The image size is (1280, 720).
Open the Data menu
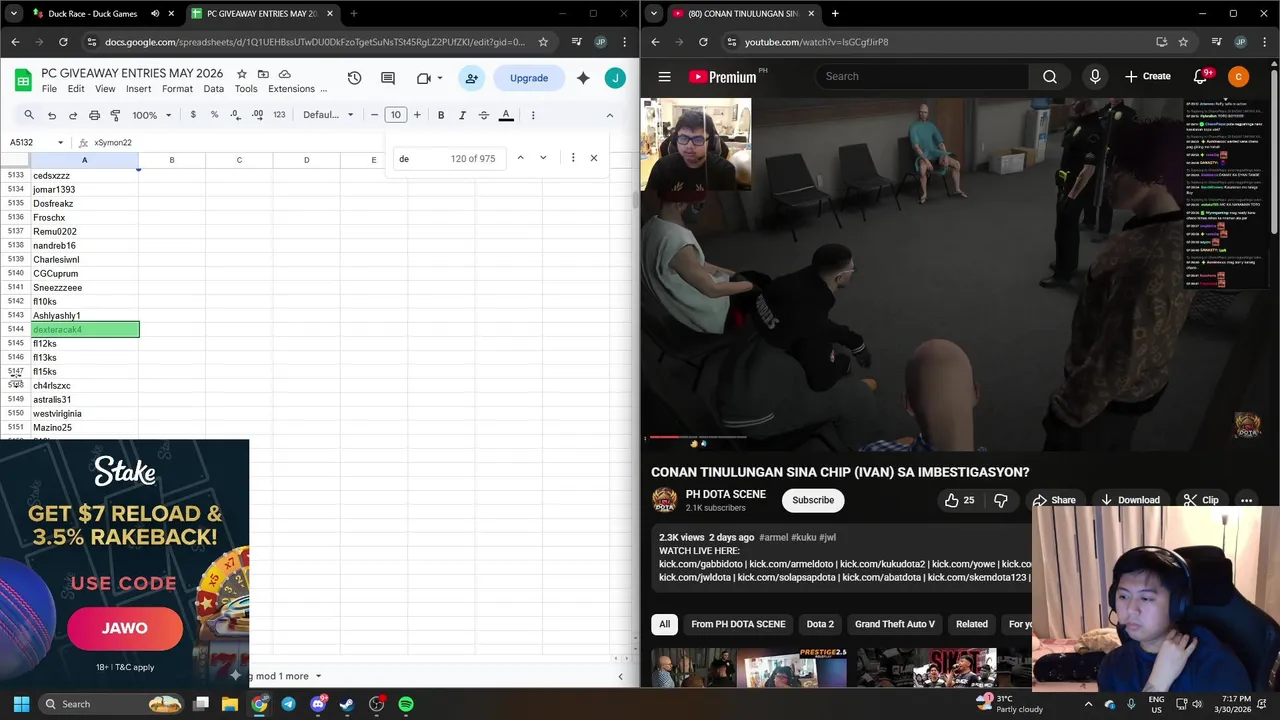click(214, 89)
